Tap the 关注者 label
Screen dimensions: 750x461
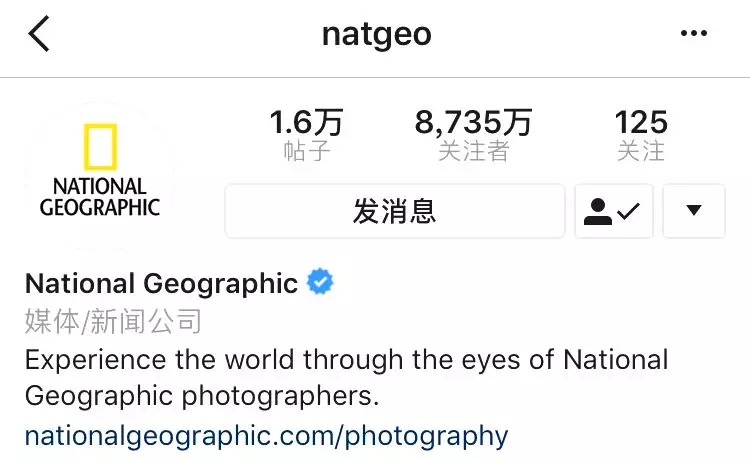473,151
